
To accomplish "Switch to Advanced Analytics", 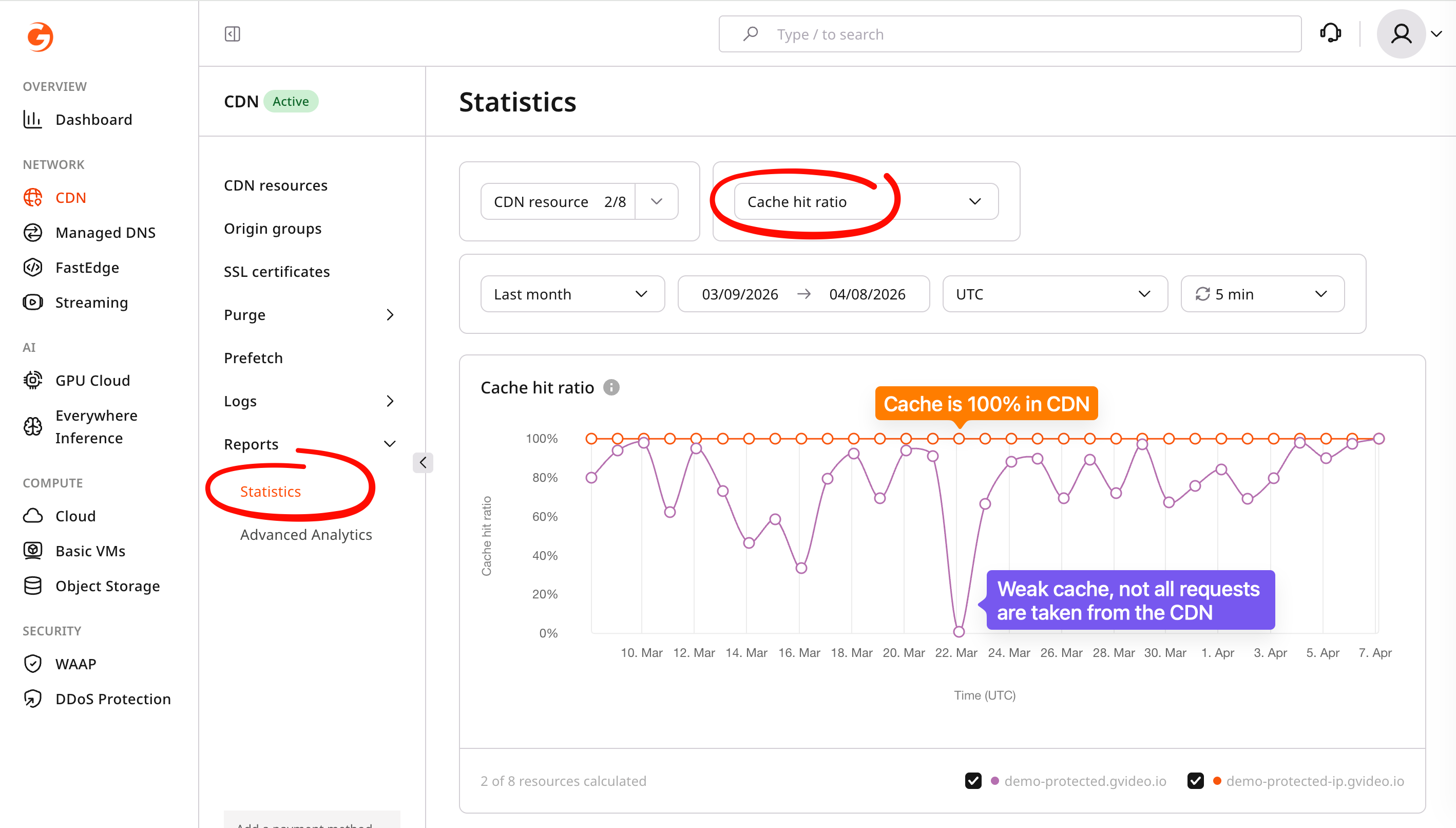I will point(306,535).
